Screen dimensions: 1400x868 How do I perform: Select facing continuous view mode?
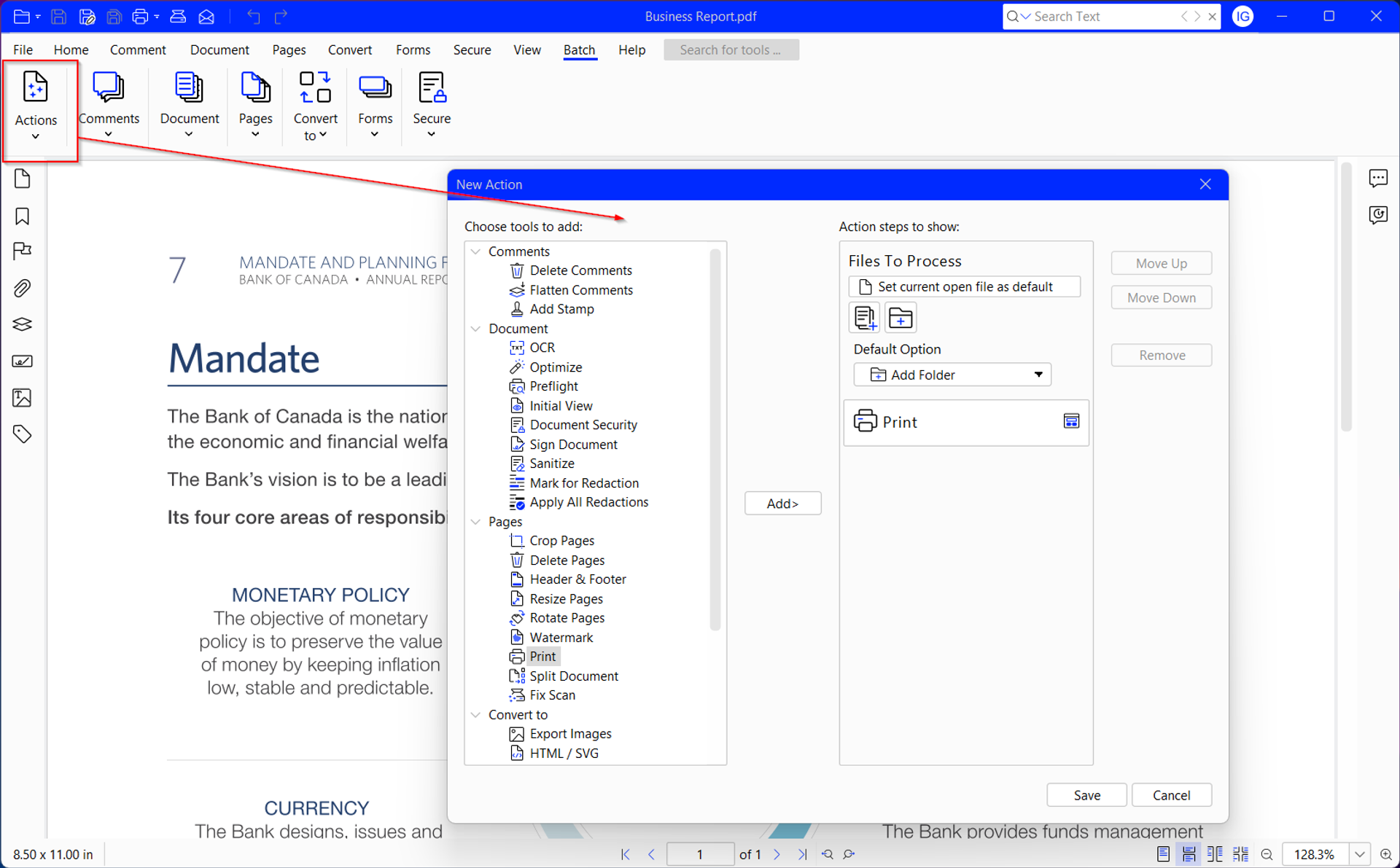pos(1240,854)
